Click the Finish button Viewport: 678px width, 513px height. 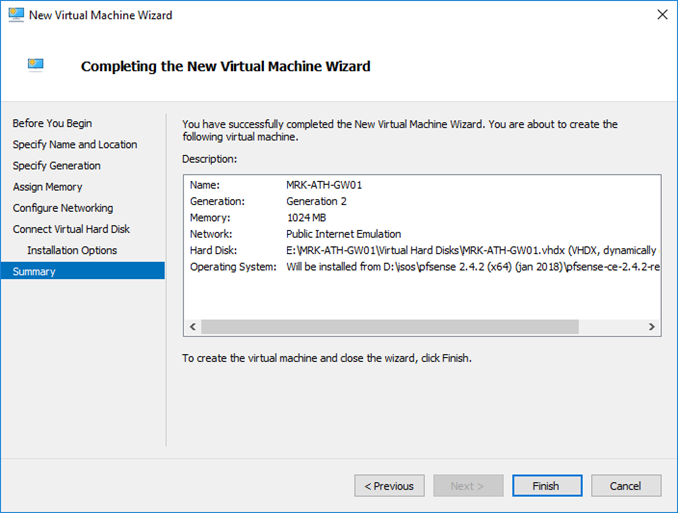(547, 486)
